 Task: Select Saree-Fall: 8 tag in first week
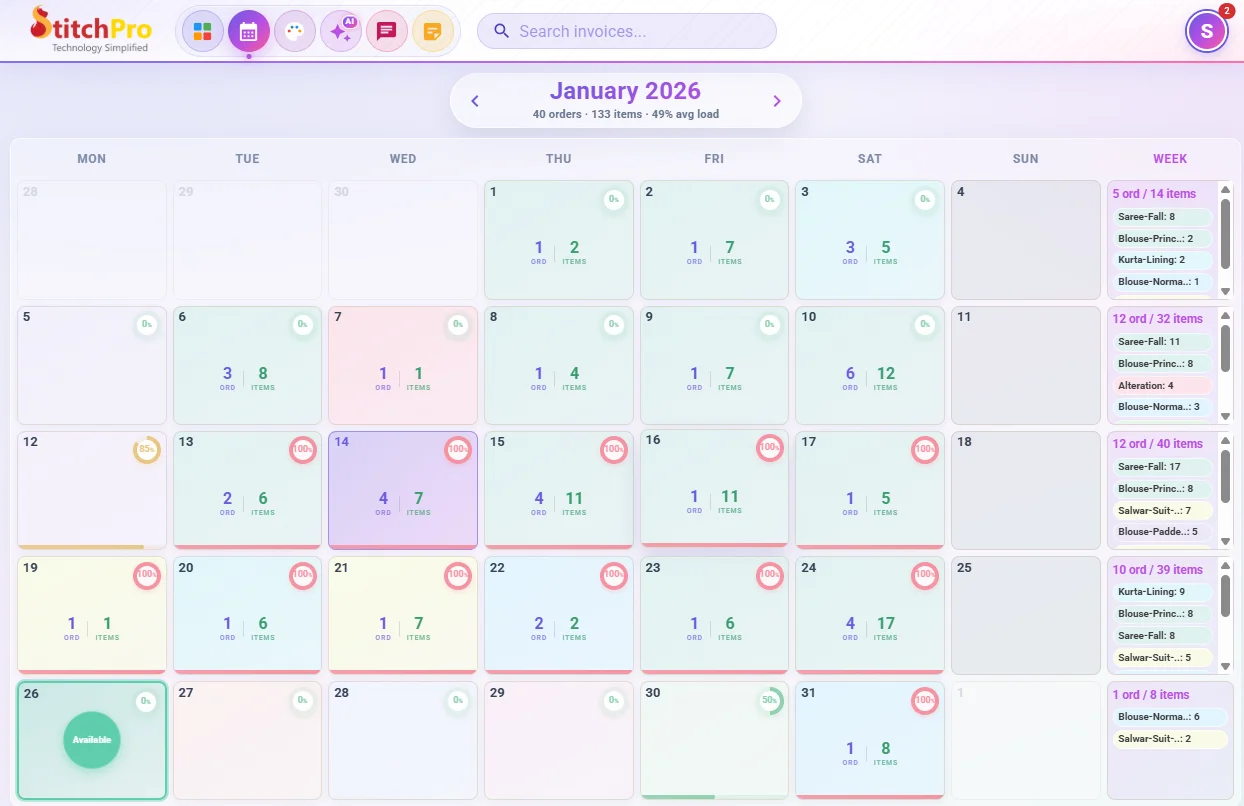click(x=1162, y=216)
